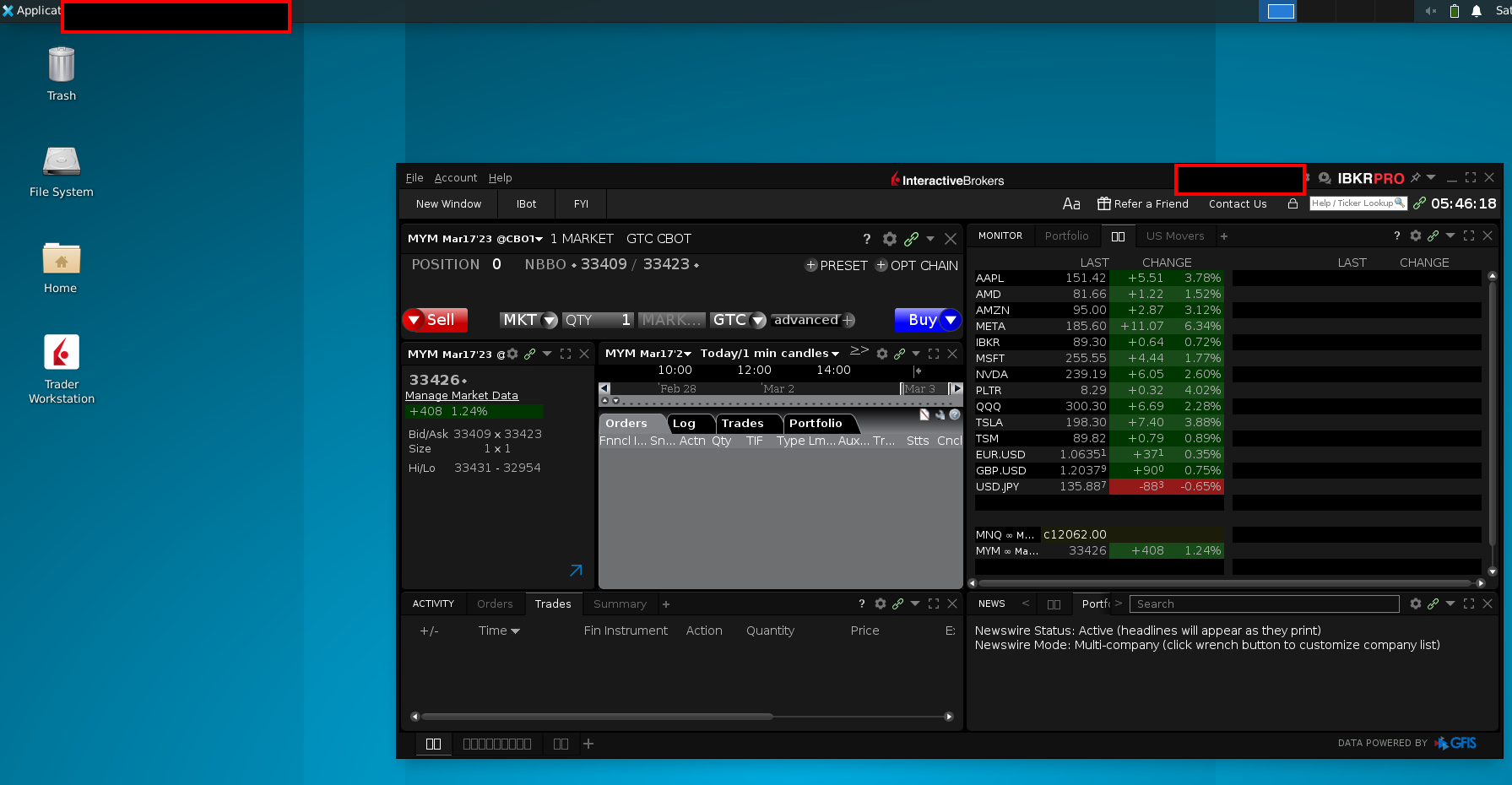The height and width of the screenshot is (785, 1512).
Task: Expand the advanced order options
Action: 814,320
